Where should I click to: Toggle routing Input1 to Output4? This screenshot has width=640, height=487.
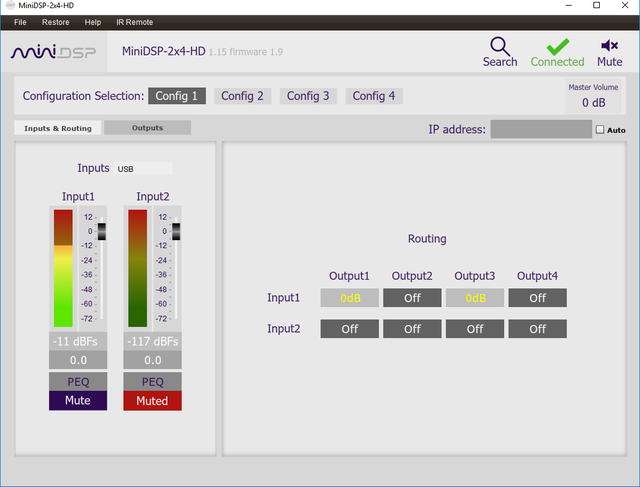click(538, 298)
